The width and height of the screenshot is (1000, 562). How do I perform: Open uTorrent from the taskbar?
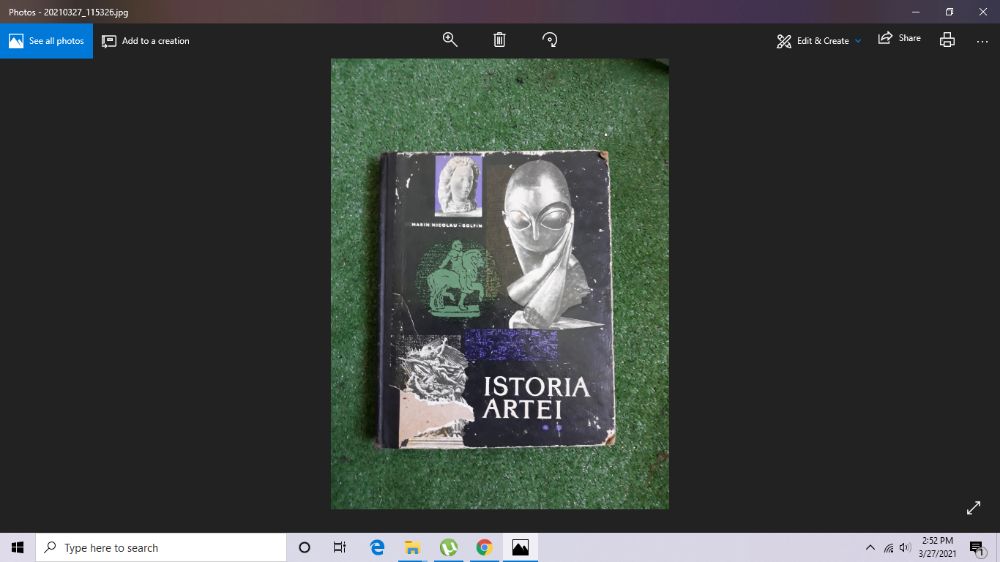448,547
